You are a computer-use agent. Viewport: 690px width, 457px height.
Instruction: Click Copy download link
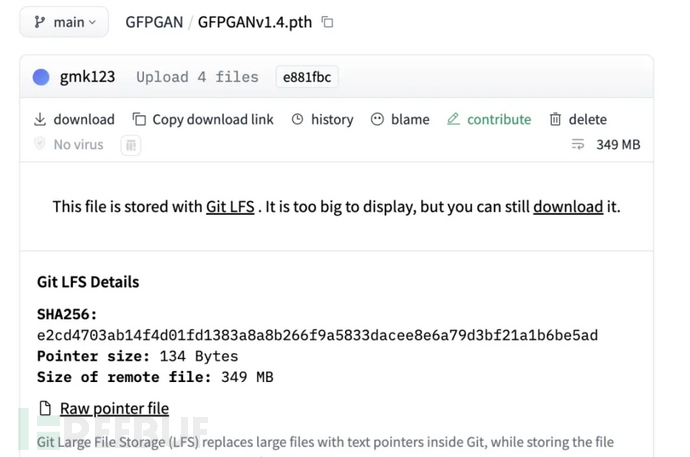[203, 119]
